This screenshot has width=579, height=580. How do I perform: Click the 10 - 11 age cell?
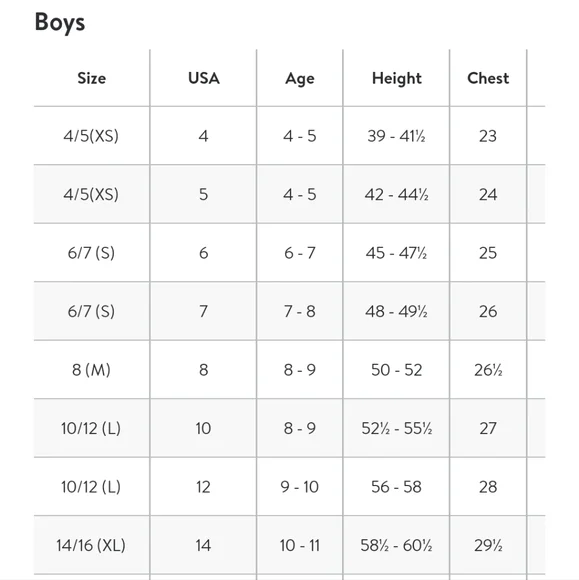click(300, 545)
